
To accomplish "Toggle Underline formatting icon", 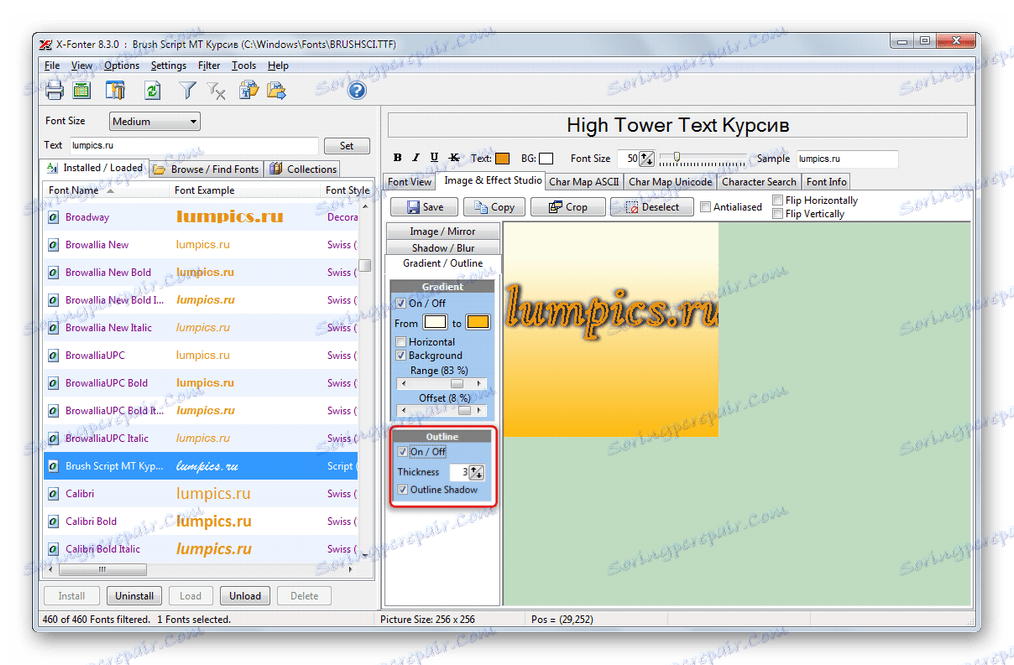I will 435,158.
